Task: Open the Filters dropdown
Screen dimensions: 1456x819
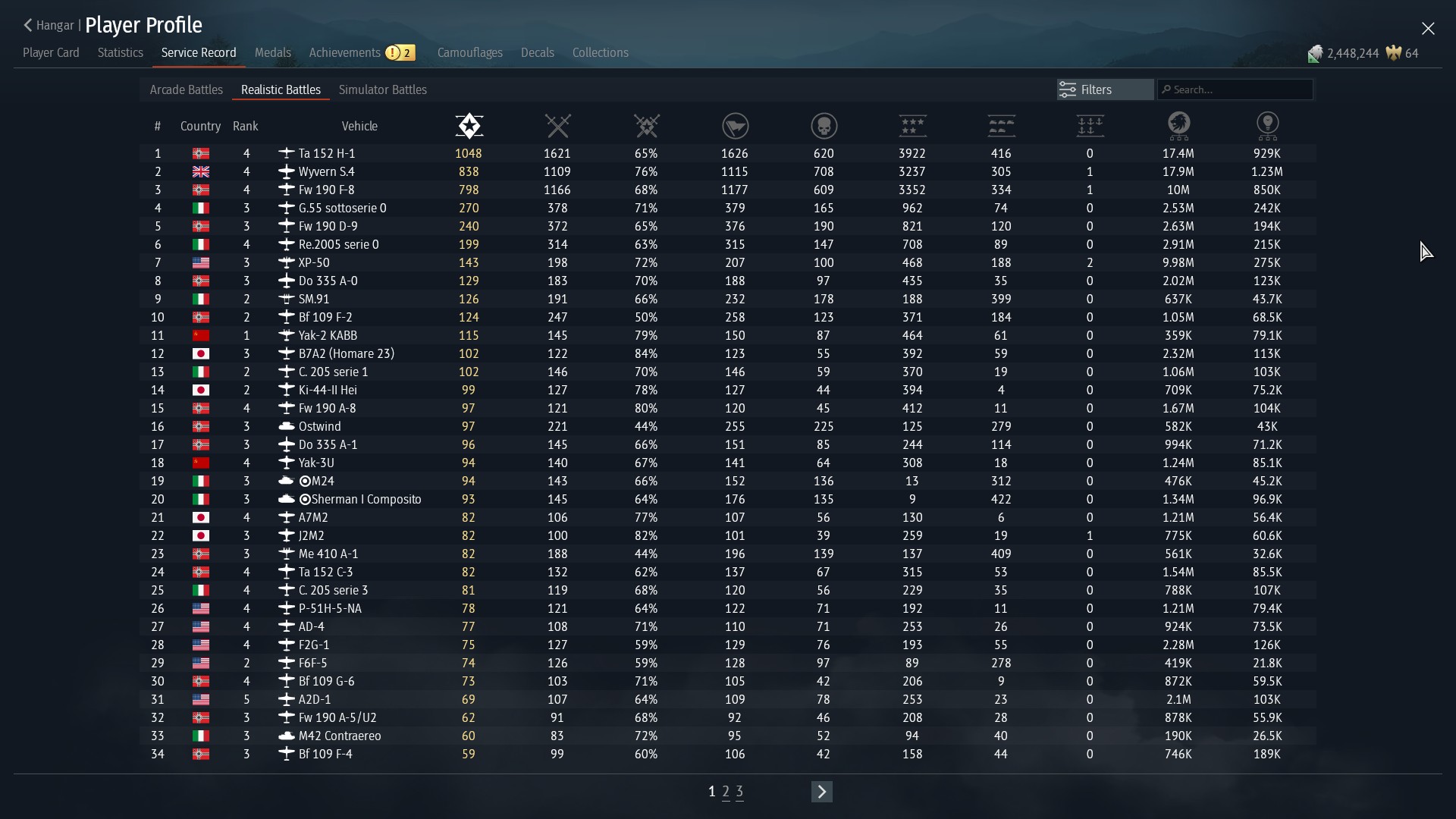Action: pos(1104,89)
